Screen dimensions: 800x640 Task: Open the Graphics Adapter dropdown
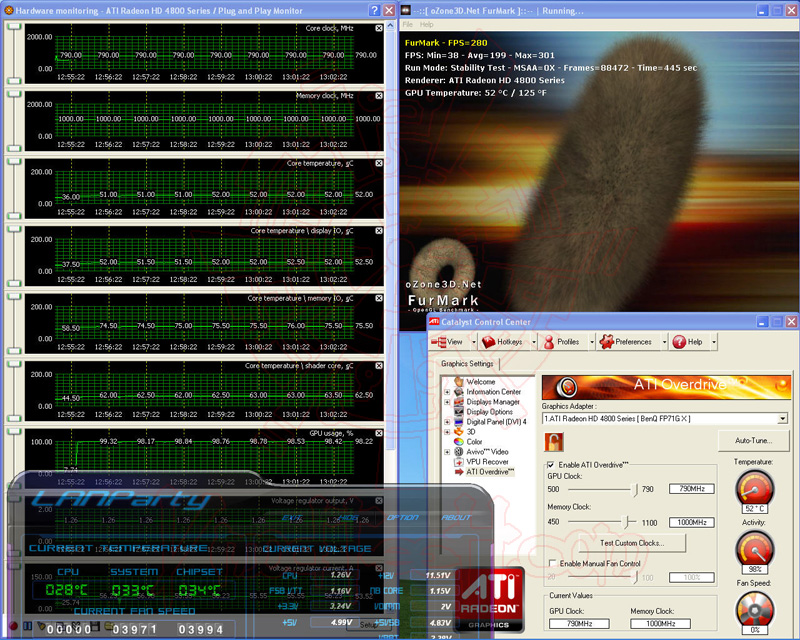click(x=782, y=419)
